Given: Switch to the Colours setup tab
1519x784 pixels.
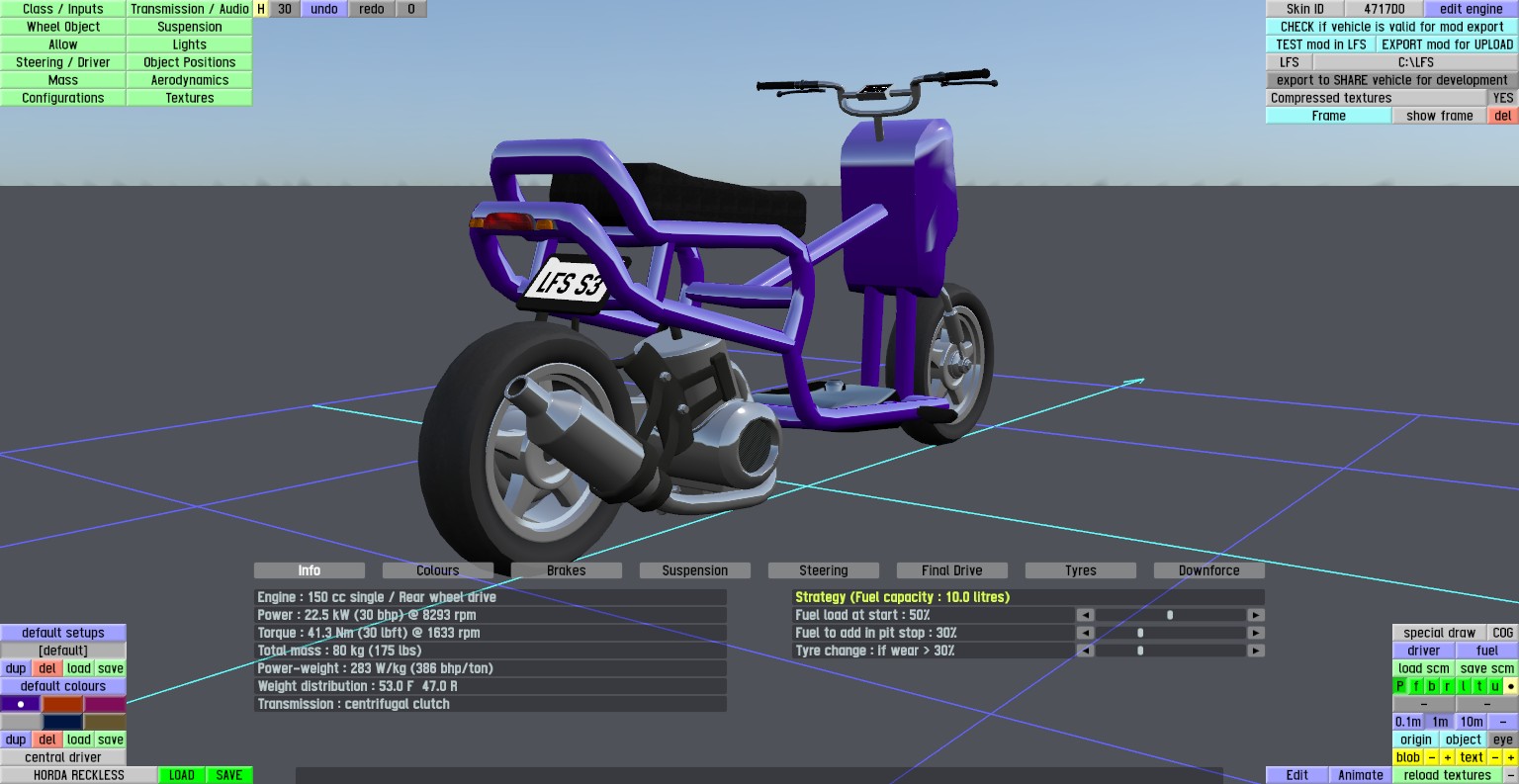Looking at the screenshot, I should coord(438,570).
